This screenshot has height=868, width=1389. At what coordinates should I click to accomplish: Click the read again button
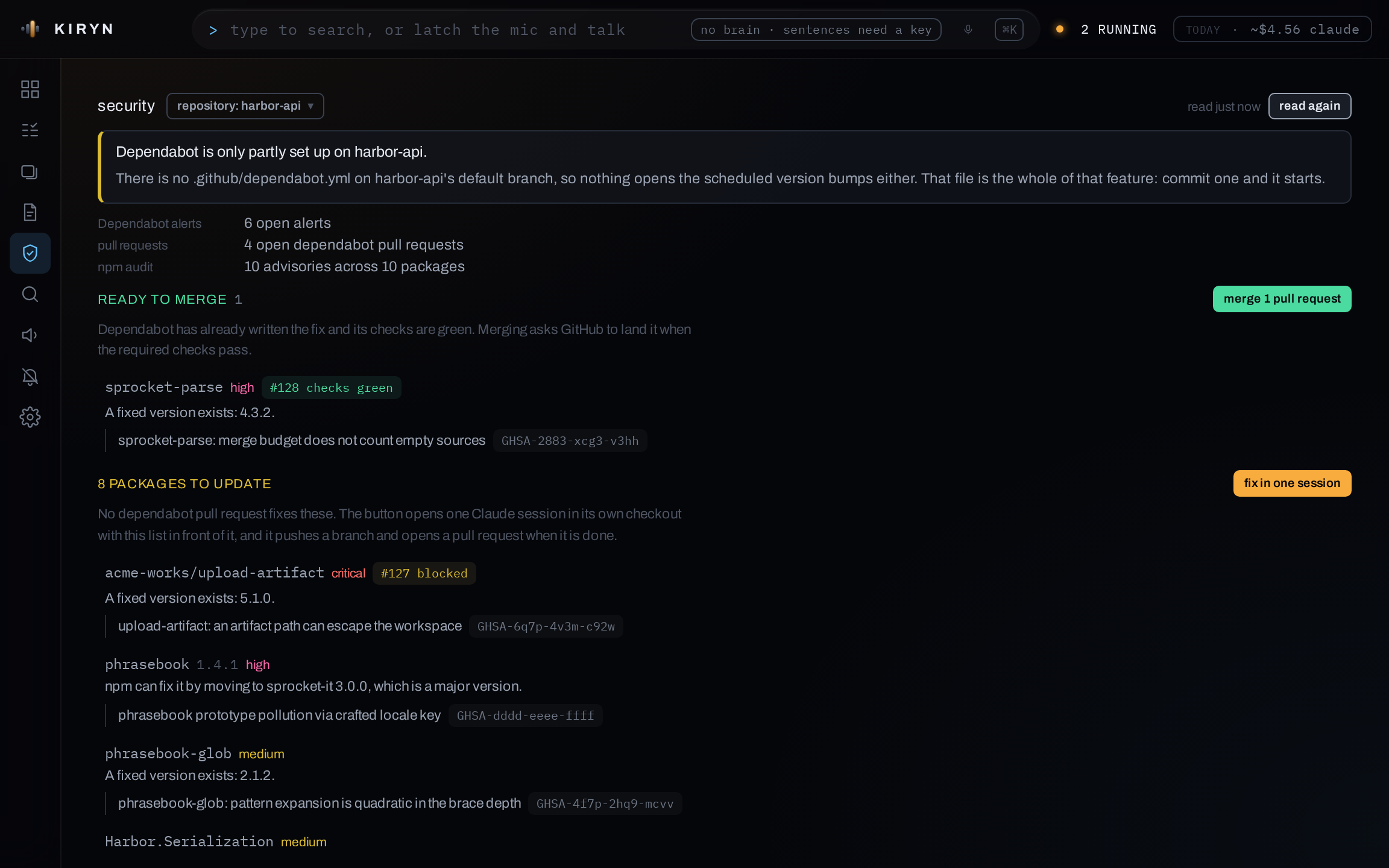click(x=1309, y=106)
